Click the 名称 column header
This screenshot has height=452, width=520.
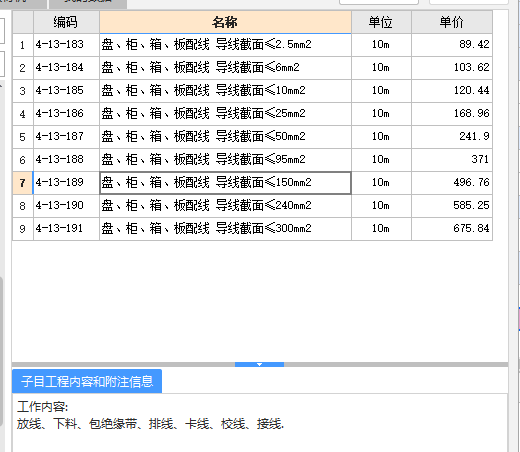(x=225, y=22)
